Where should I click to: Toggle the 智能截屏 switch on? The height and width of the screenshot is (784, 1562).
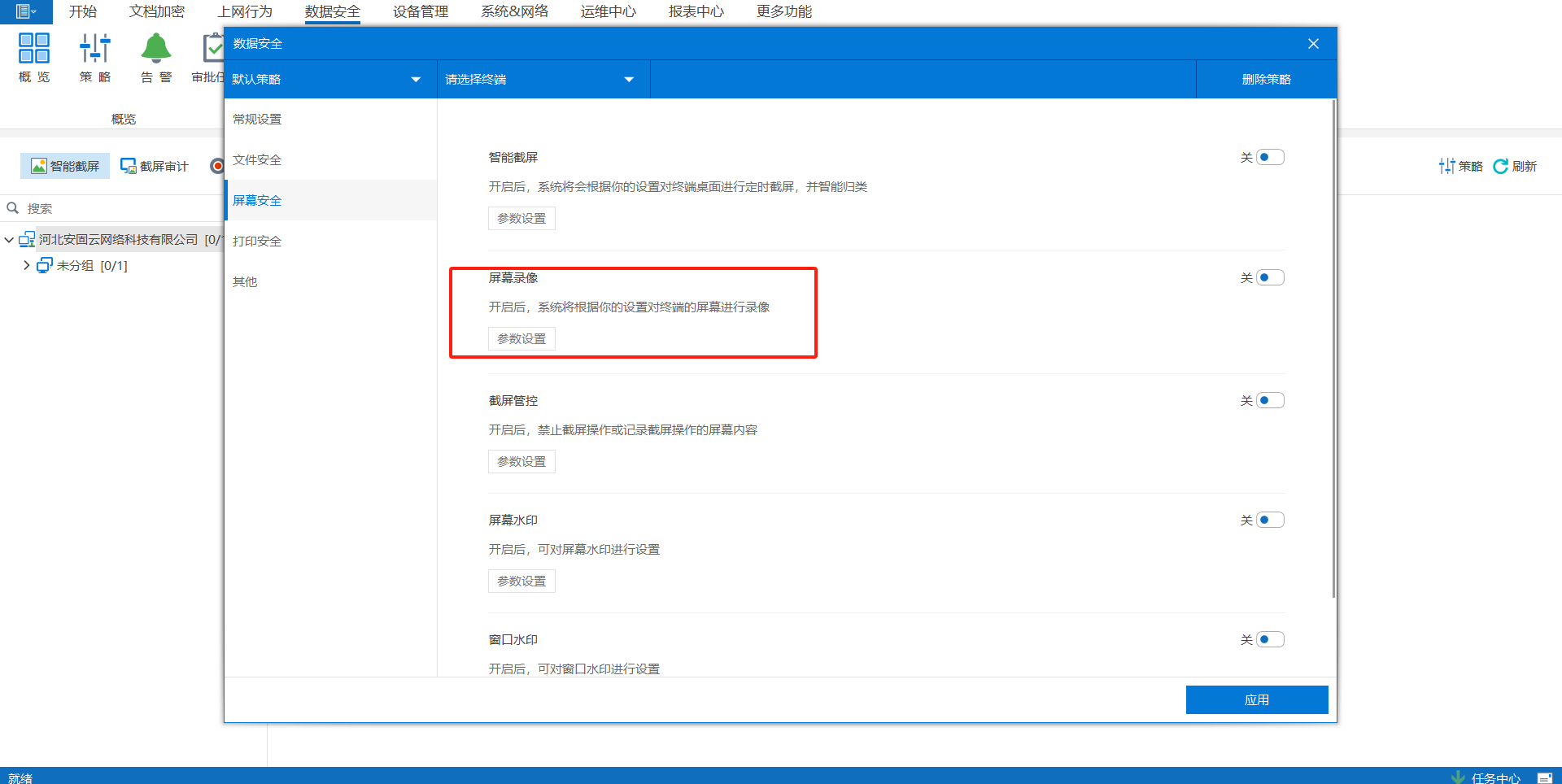click(x=1269, y=157)
